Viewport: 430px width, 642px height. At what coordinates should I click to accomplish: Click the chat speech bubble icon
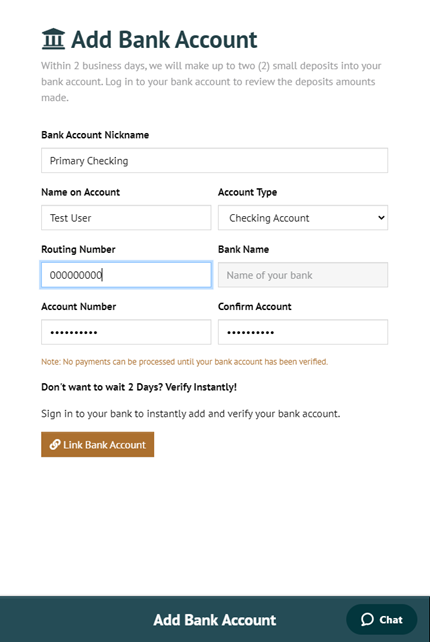pyautogui.click(x=367, y=619)
